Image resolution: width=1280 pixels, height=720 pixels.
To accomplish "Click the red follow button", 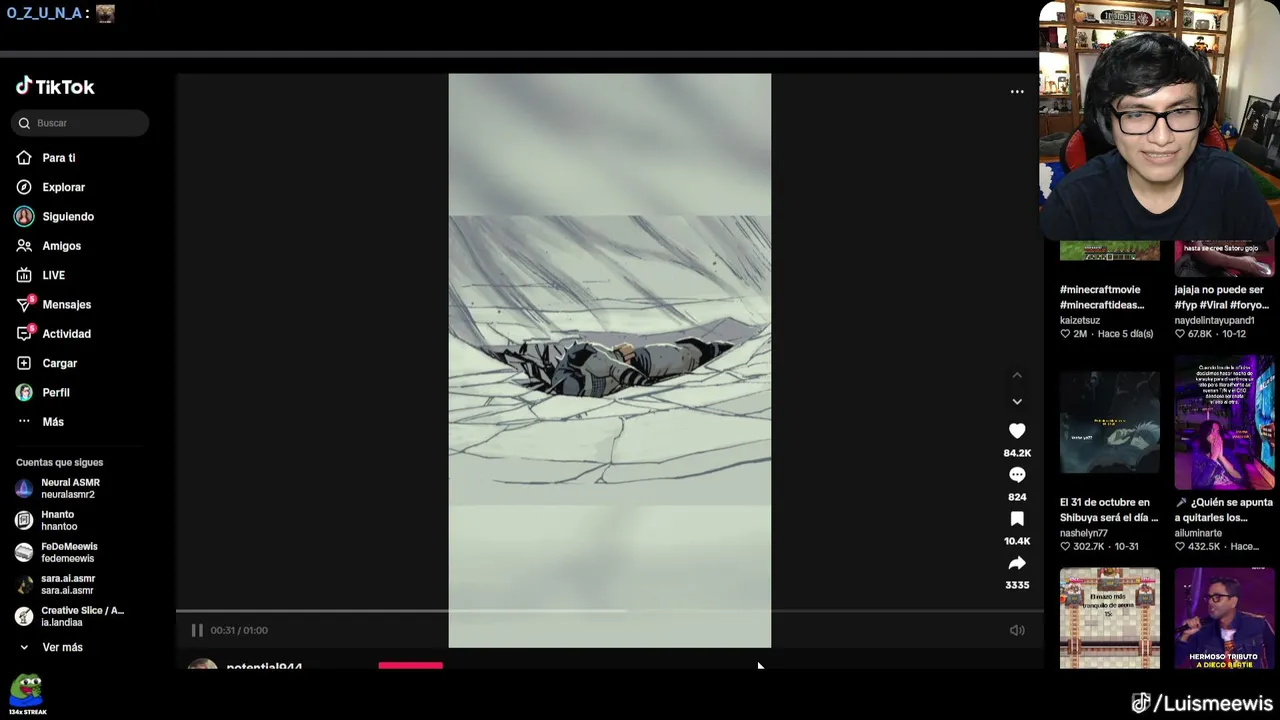I will pyautogui.click(x=411, y=665).
